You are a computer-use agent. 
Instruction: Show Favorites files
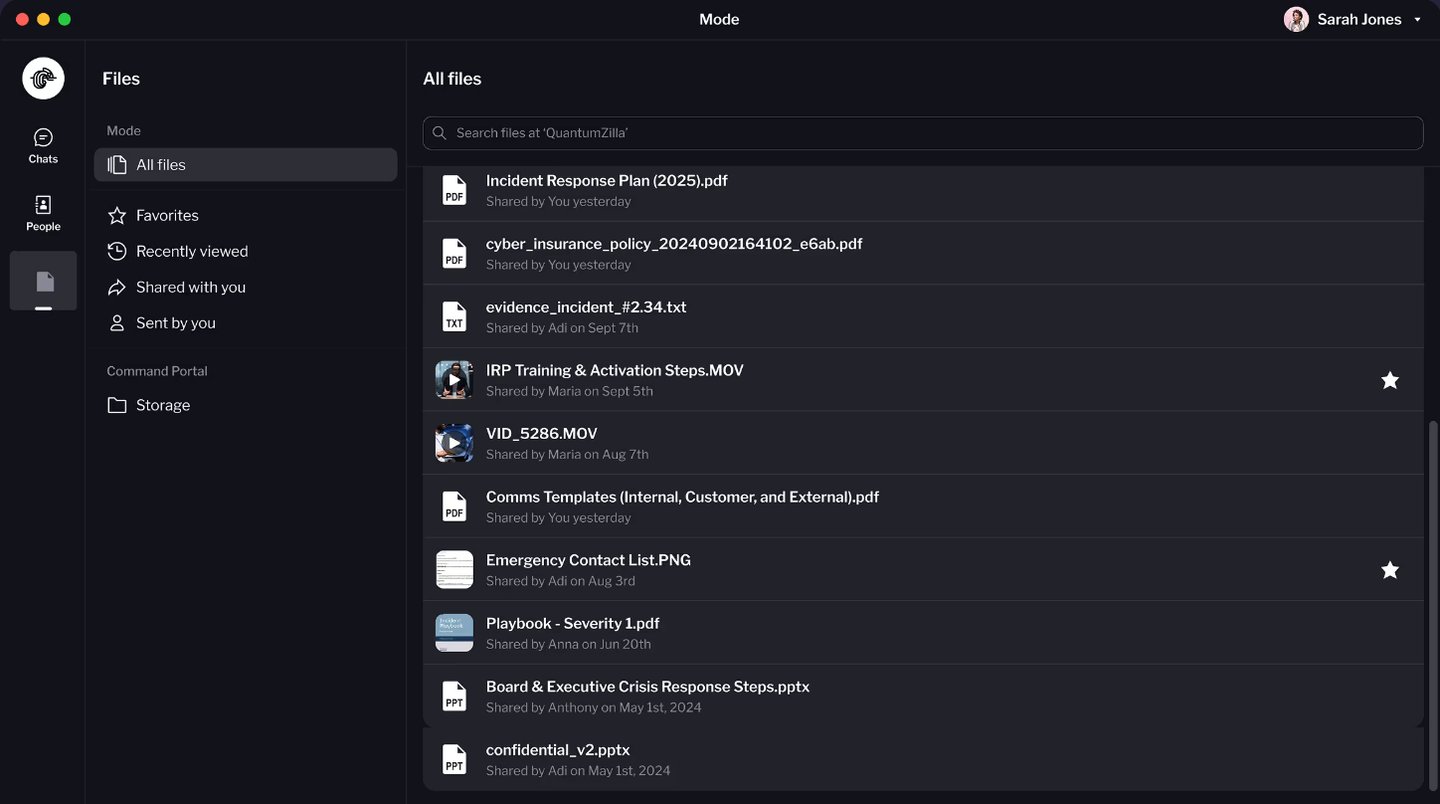(167, 215)
